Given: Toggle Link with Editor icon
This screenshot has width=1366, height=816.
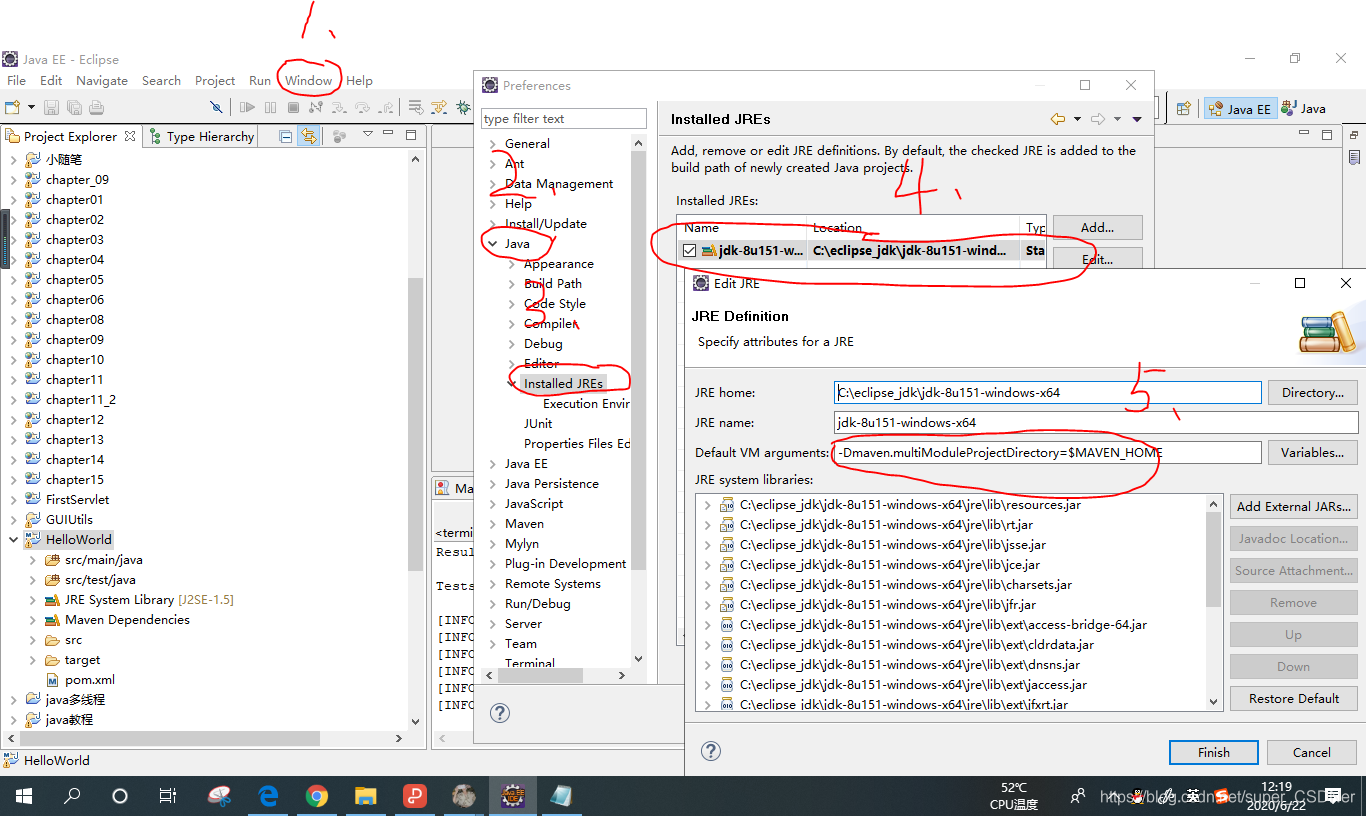Looking at the screenshot, I should tap(309, 136).
